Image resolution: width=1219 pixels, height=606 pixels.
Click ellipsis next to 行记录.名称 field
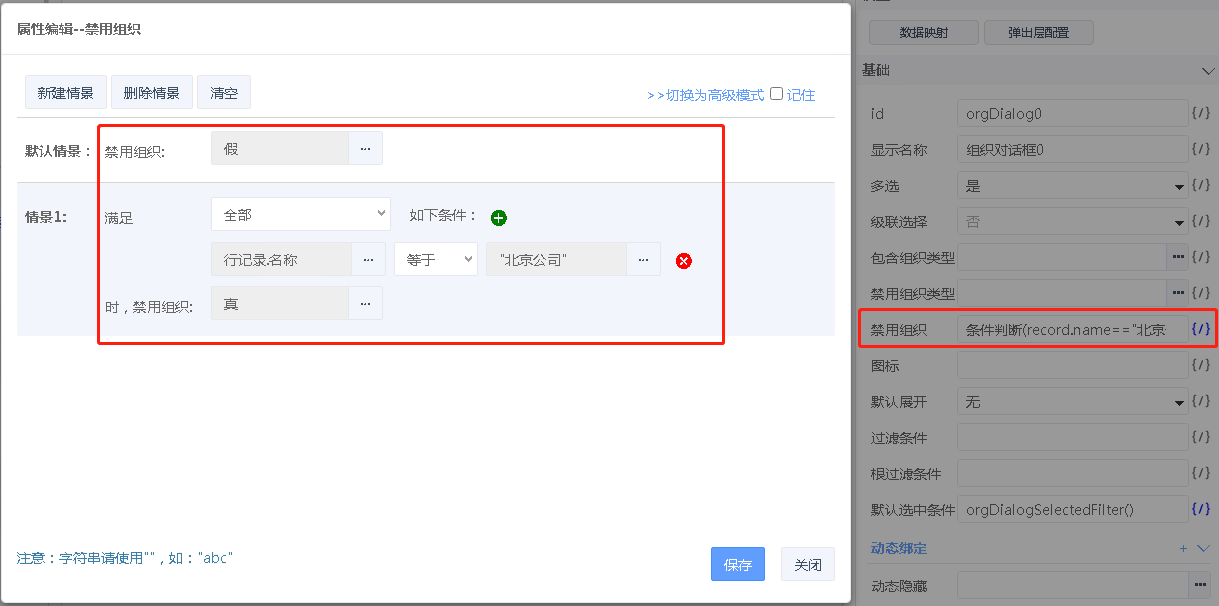point(367,260)
